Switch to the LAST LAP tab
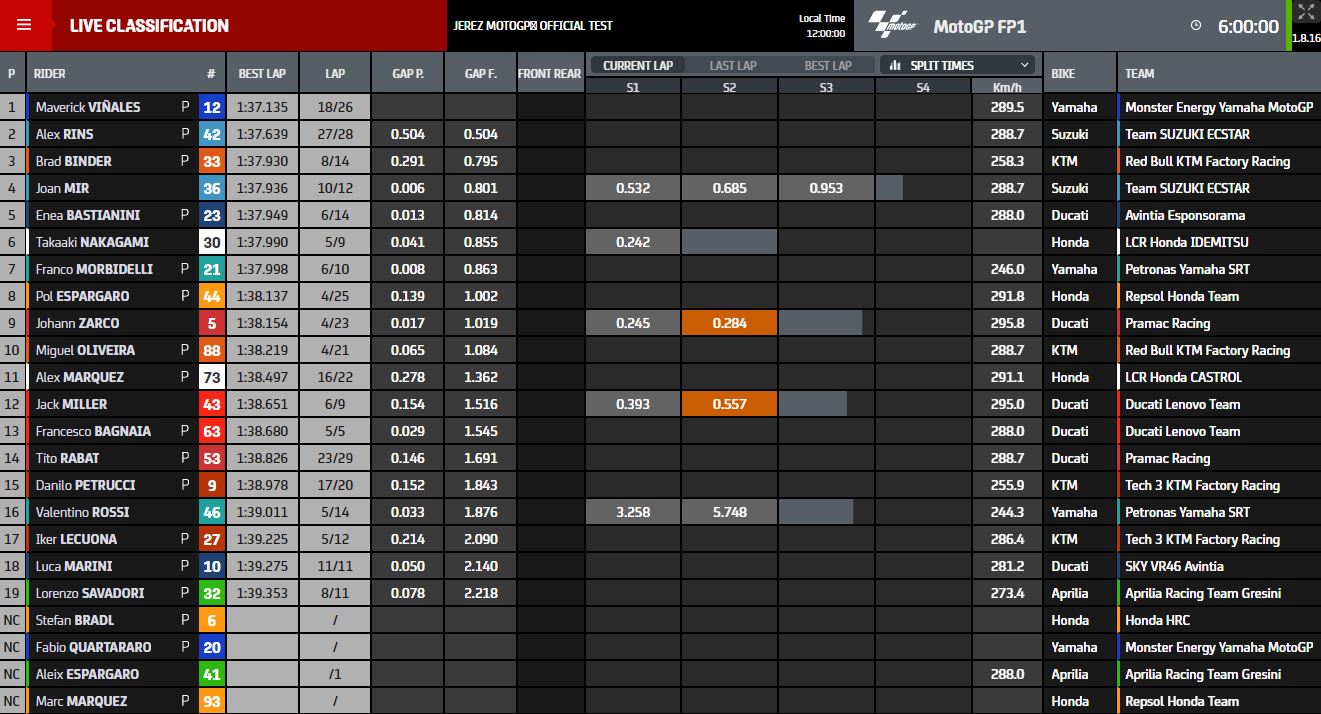 tap(733, 65)
